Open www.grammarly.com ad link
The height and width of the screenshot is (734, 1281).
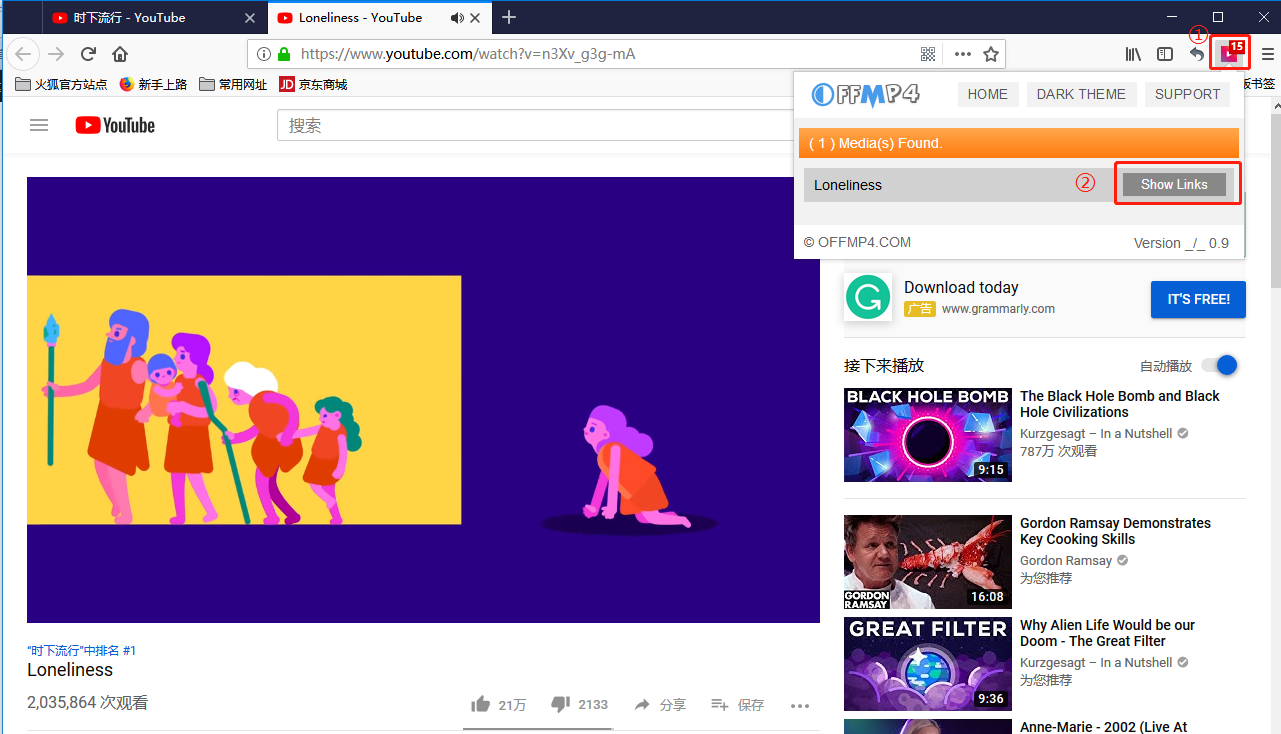998,309
